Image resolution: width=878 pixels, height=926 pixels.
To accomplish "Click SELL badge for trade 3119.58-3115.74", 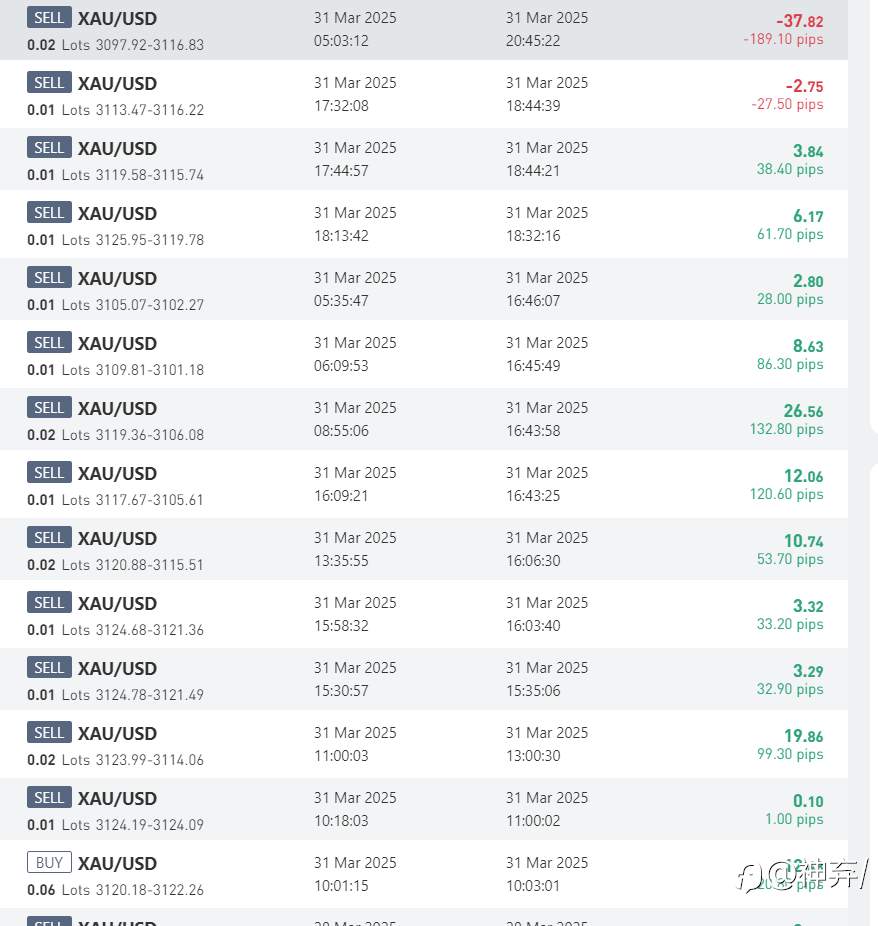I will pyautogui.click(x=49, y=148).
